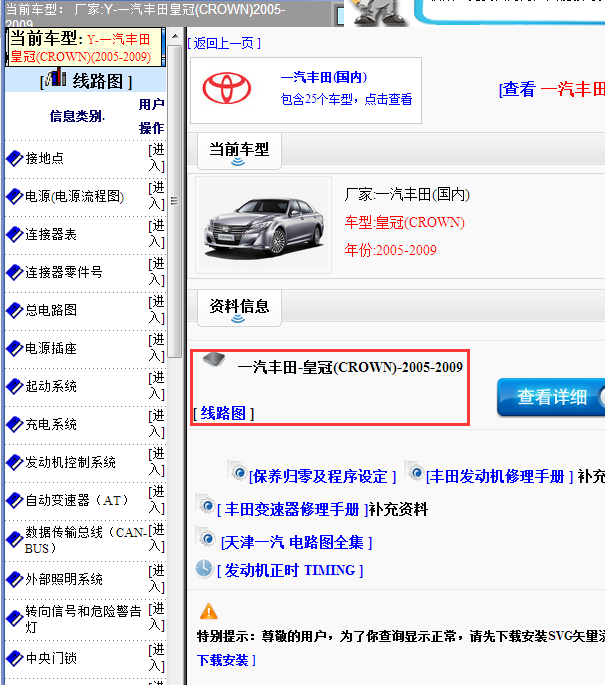Select 厂家:一汽丰田(国内) text
This screenshot has height=685, width=605.
click(x=407, y=194)
